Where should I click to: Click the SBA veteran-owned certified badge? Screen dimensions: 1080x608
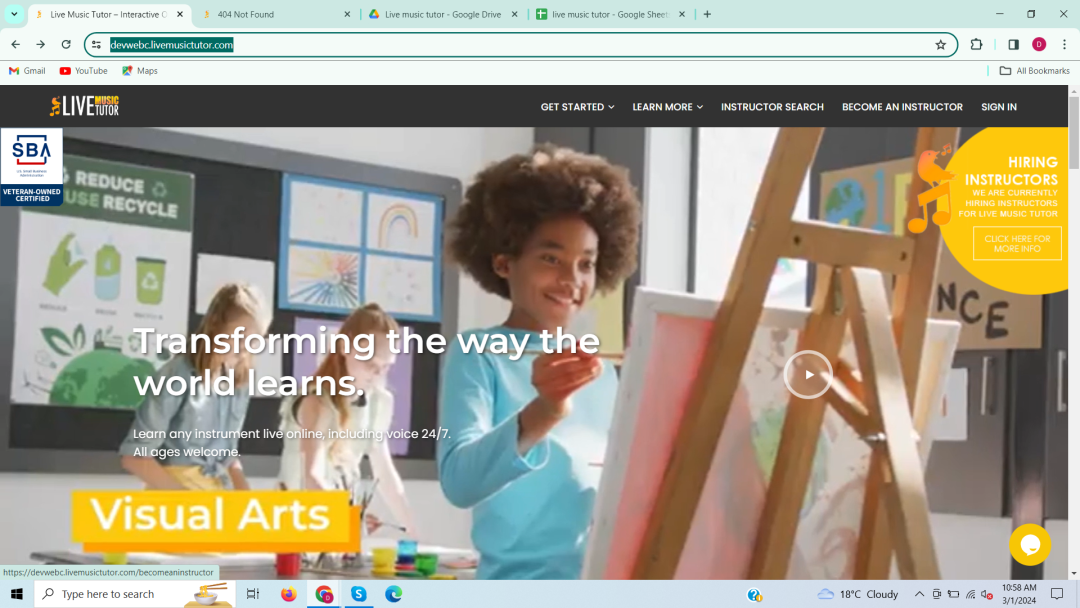(31, 166)
